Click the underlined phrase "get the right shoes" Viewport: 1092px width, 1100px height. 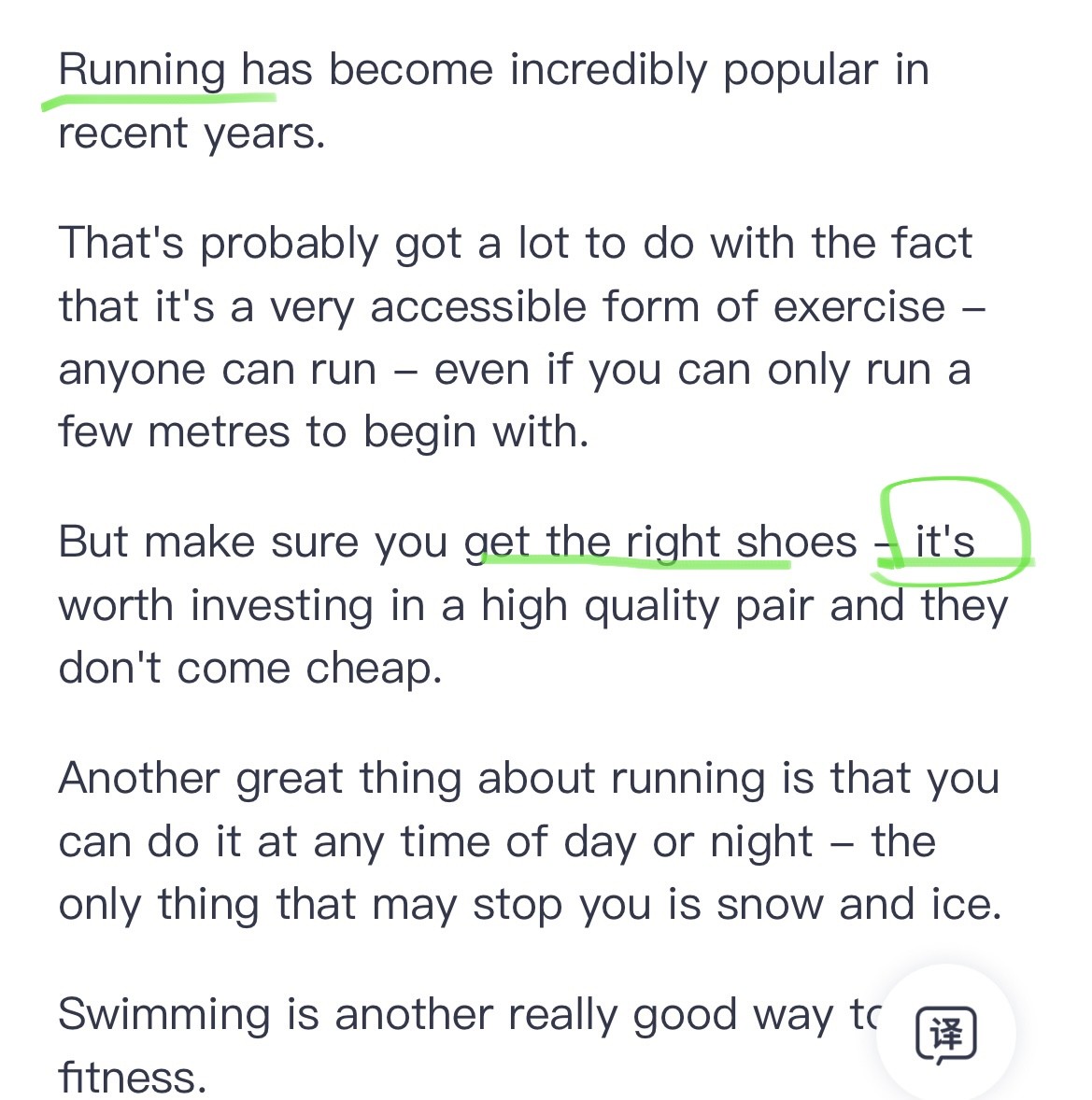tap(660, 544)
